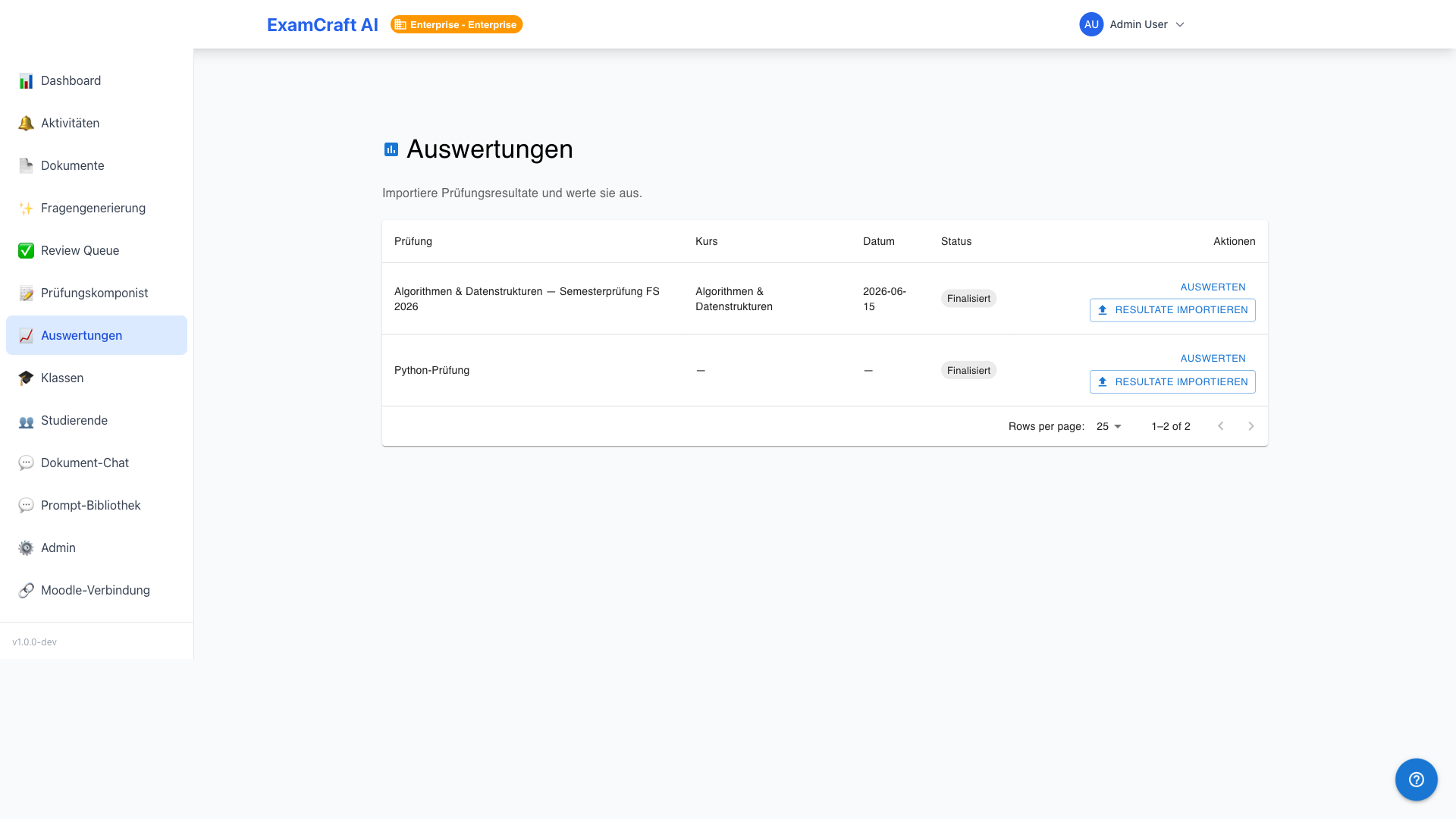This screenshot has height=819, width=1456.
Task: Click the Prompt-Bibliothek speech bubble icon
Action: pyautogui.click(x=26, y=506)
